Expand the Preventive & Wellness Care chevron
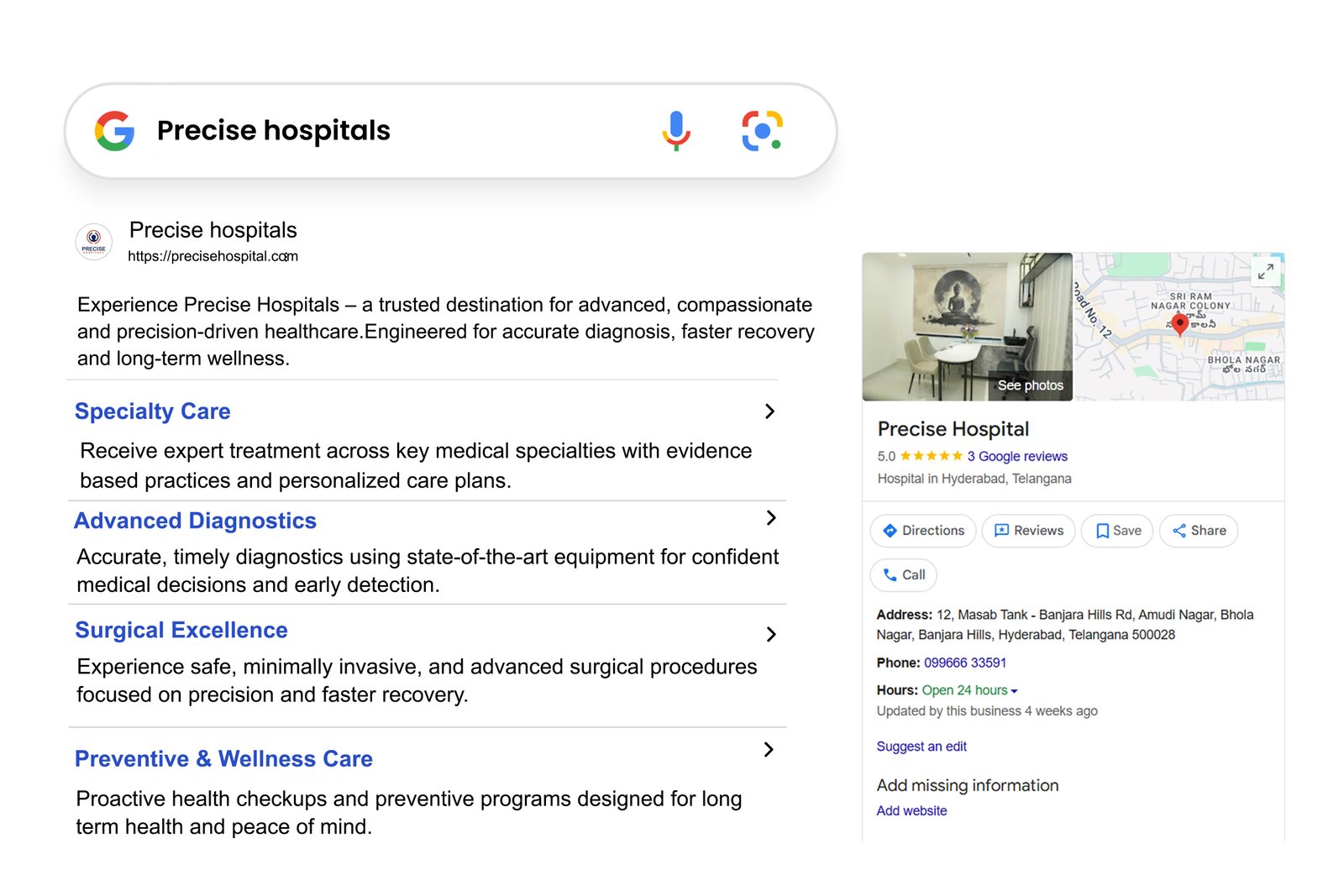 (769, 750)
